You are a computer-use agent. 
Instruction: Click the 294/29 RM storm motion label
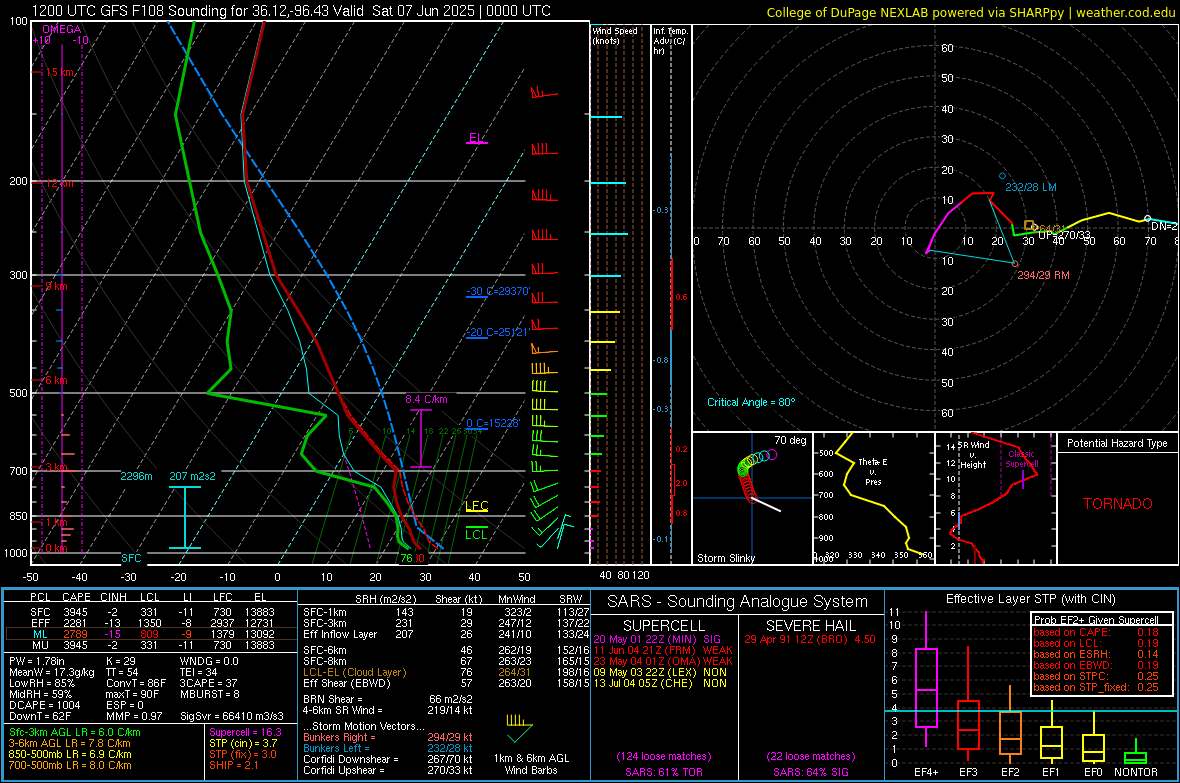click(x=1043, y=275)
